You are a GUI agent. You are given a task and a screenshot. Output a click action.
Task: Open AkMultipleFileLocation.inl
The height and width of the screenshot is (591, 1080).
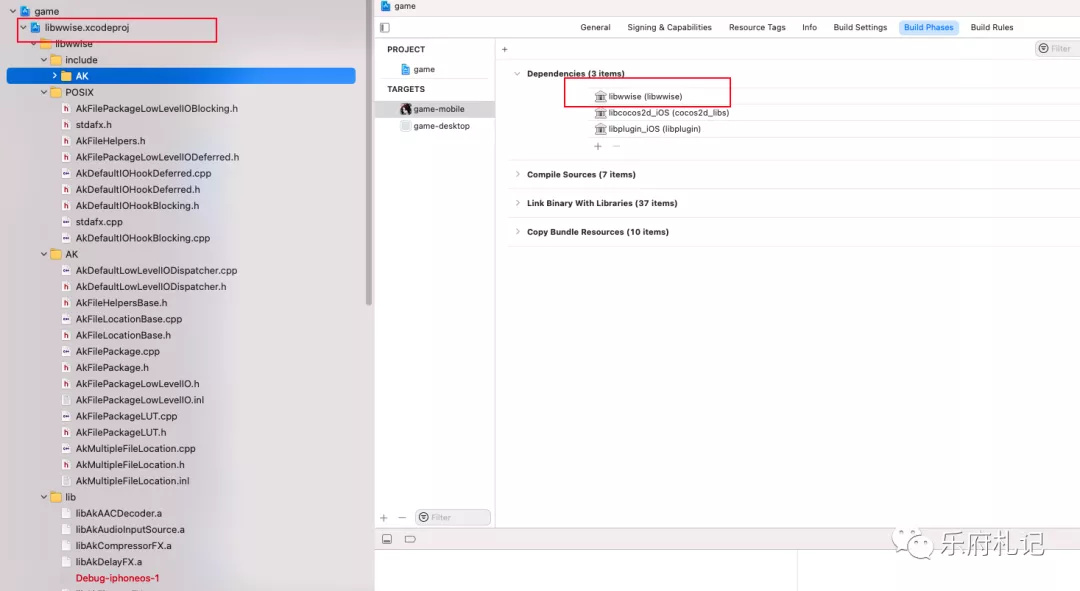pyautogui.click(x=132, y=481)
